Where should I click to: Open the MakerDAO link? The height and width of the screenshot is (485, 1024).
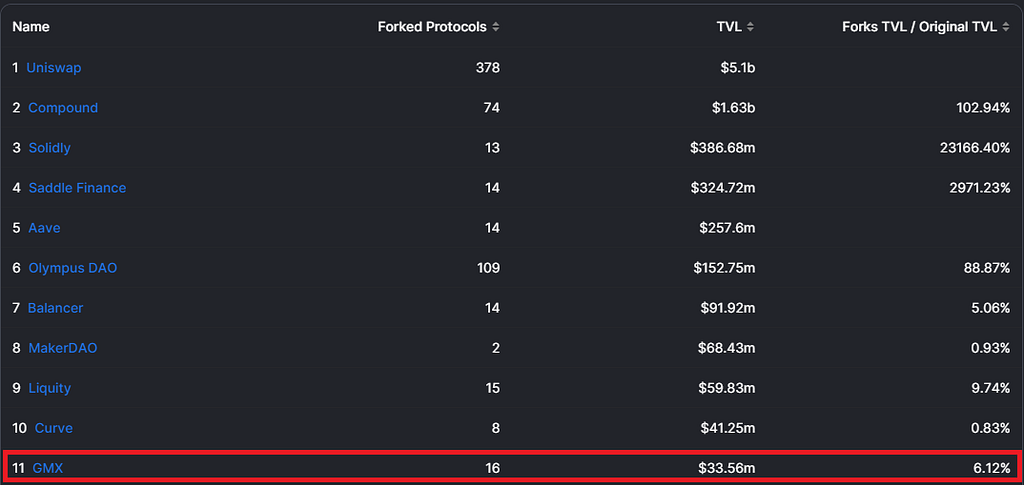tap(63, 348)
